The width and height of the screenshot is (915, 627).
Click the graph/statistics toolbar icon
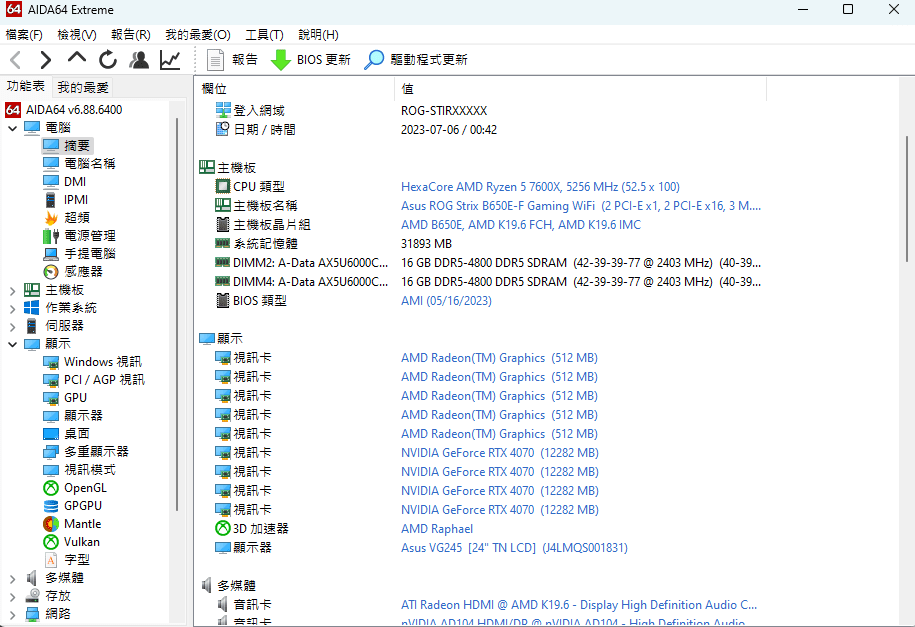click(170, 59)
